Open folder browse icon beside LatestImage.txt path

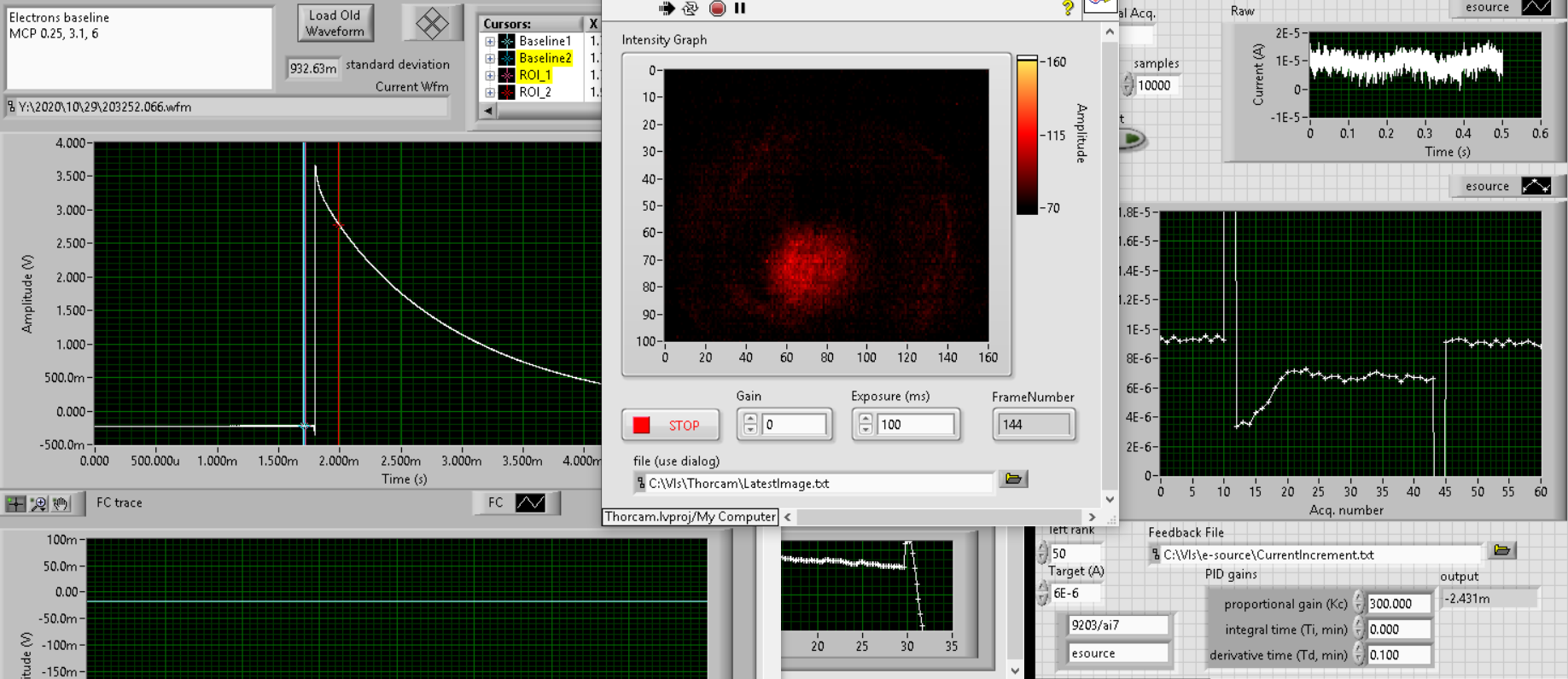tap(1013, 479)
